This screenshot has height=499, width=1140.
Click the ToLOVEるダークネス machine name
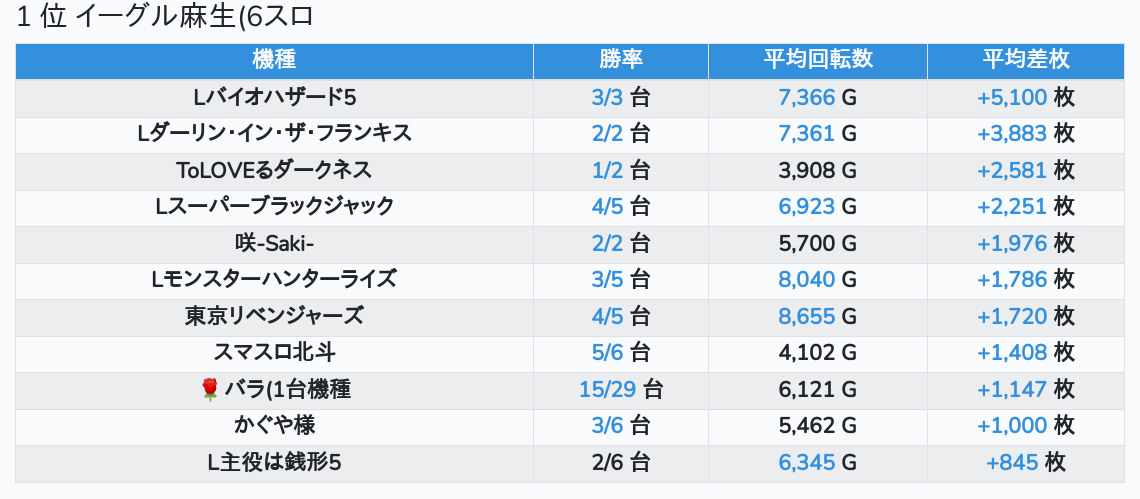point(274,170)
